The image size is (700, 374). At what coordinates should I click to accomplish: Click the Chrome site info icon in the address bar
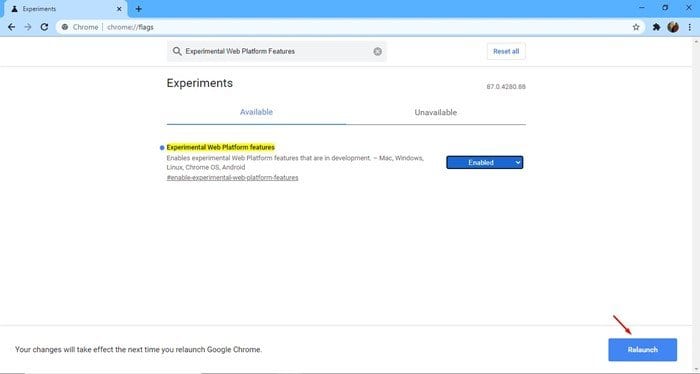click(x=65, y=27)
